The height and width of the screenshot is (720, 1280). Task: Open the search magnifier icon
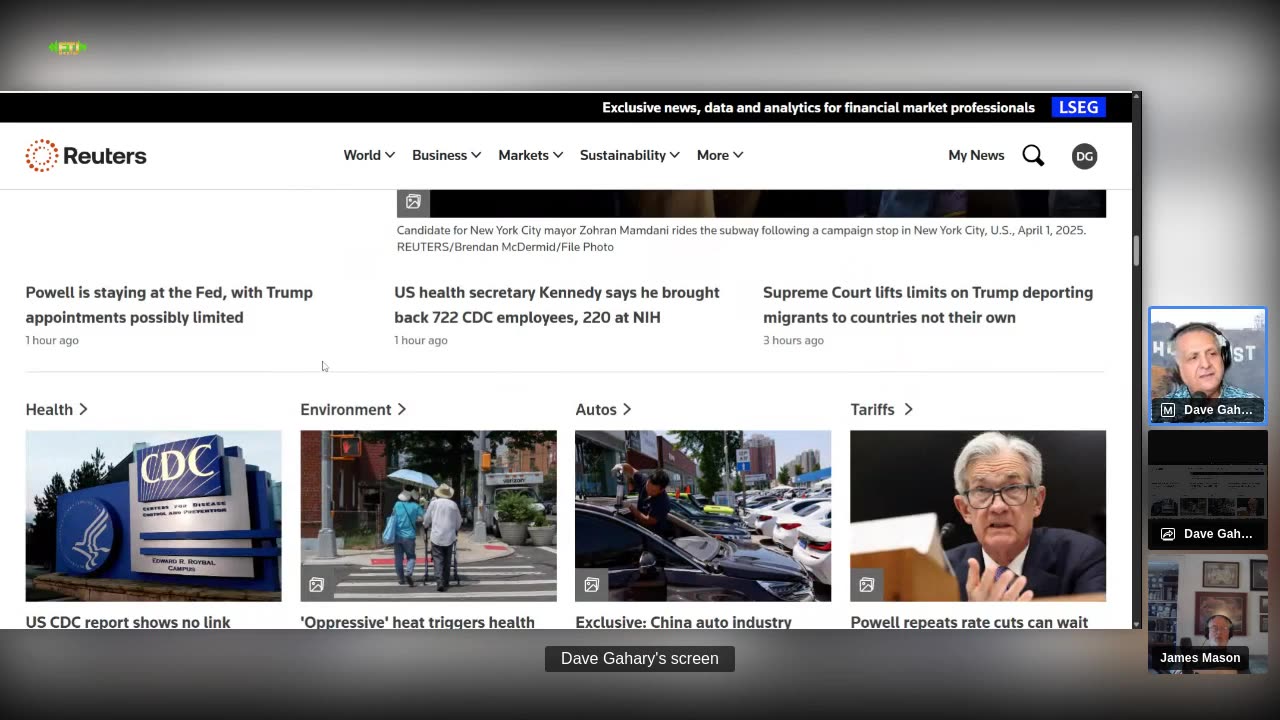tap(1033, 155)
